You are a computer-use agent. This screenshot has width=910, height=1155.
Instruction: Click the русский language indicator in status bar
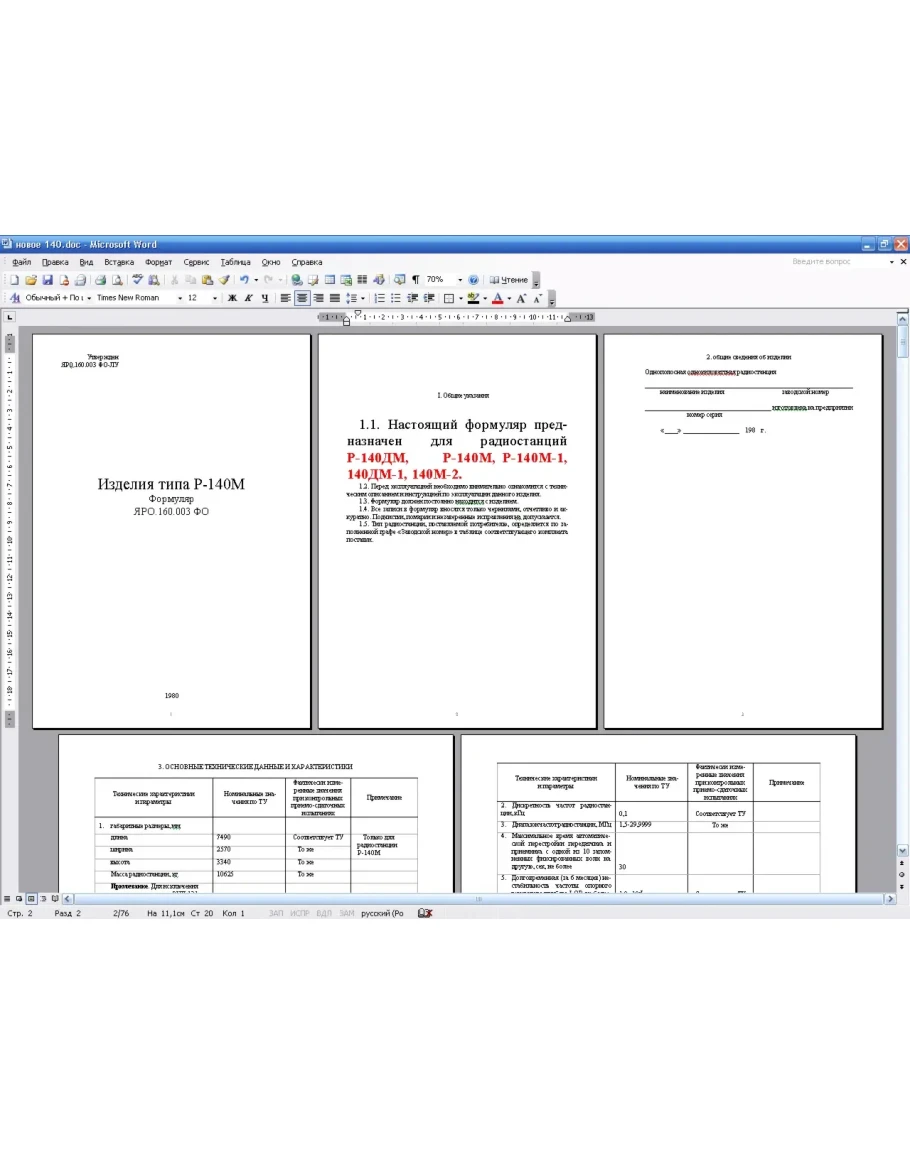[x=380, y=913]
